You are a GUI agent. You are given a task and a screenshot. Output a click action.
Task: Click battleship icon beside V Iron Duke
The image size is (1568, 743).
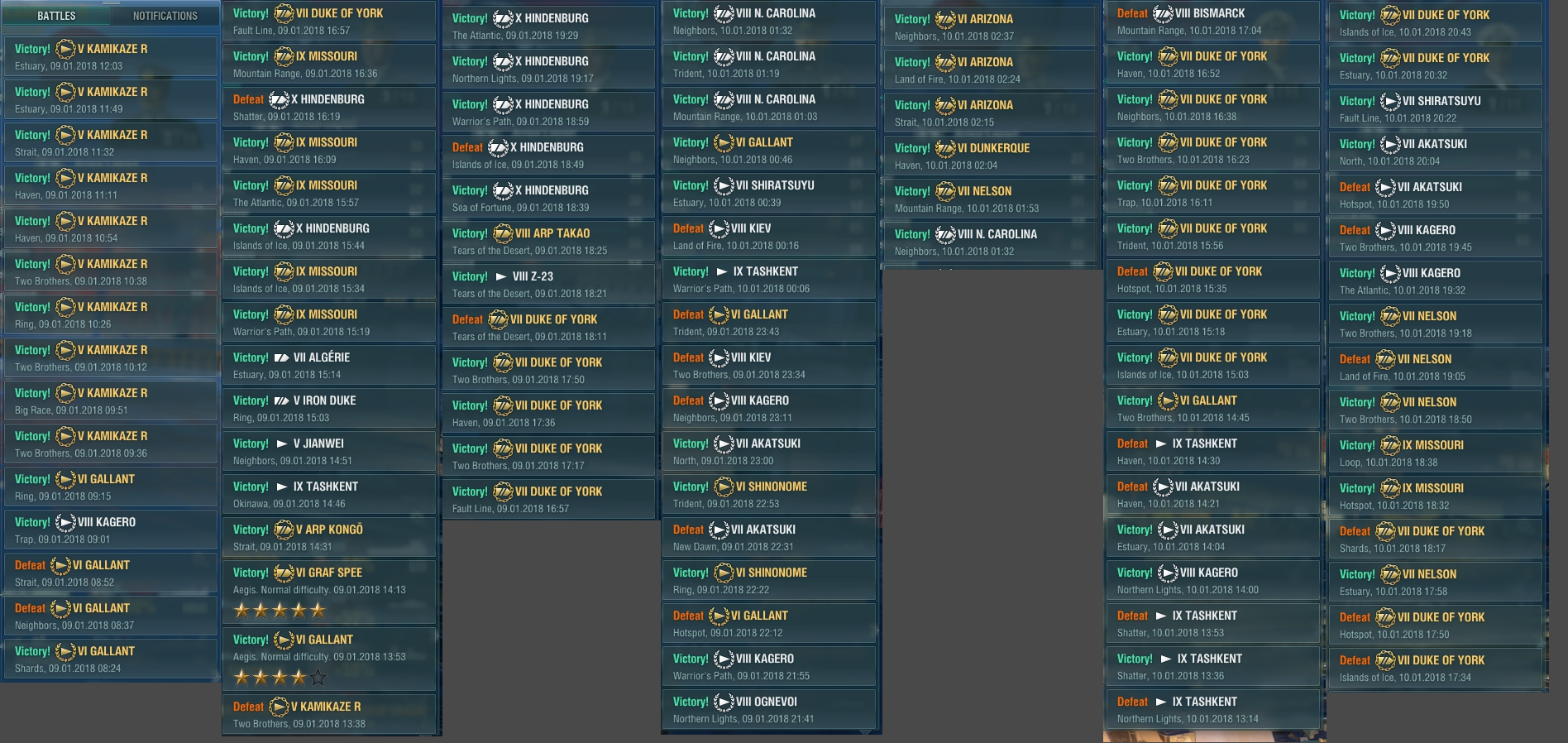coord(281,400)
